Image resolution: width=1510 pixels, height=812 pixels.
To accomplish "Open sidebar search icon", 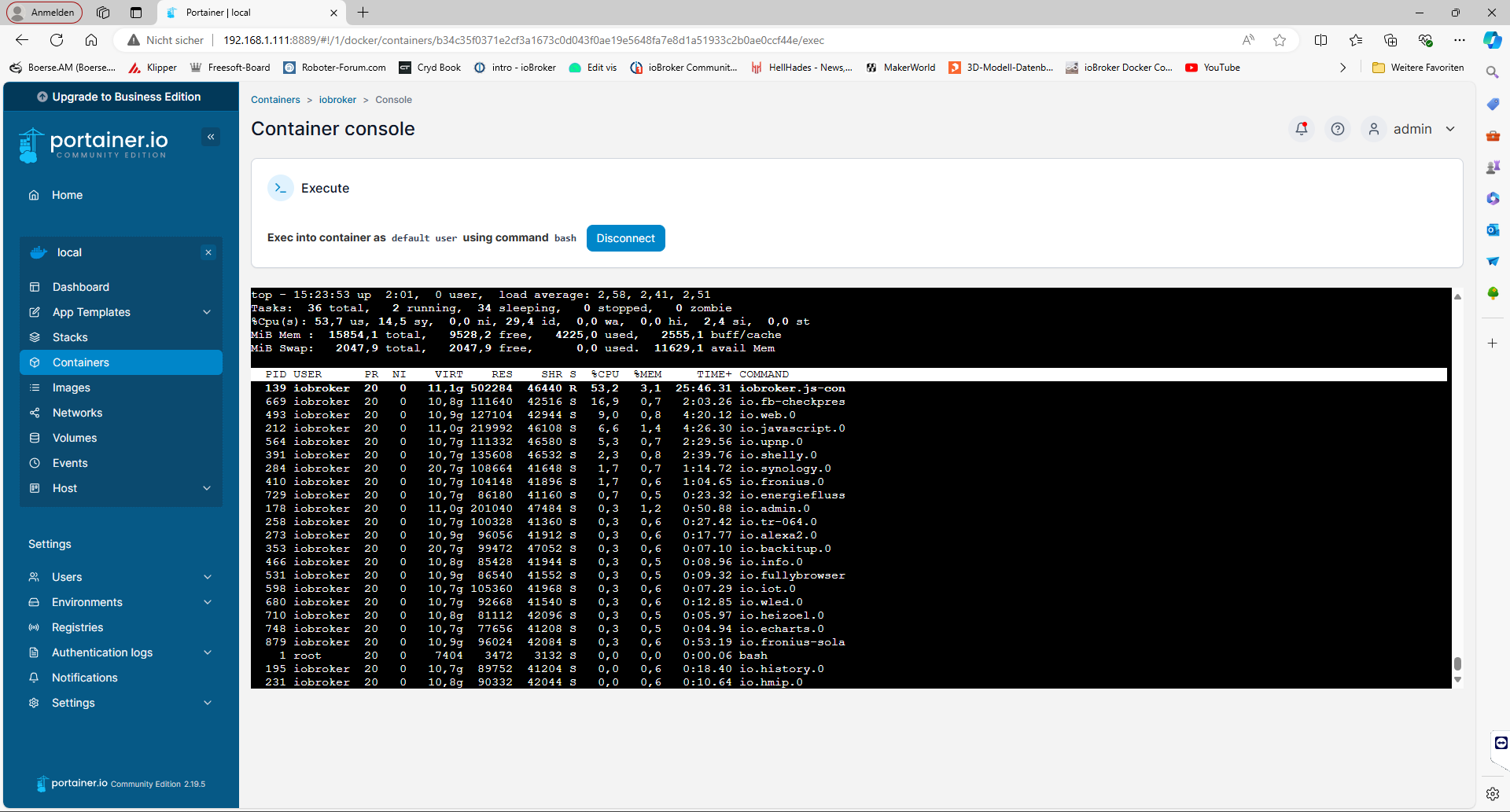I will tap(1492, 72).
